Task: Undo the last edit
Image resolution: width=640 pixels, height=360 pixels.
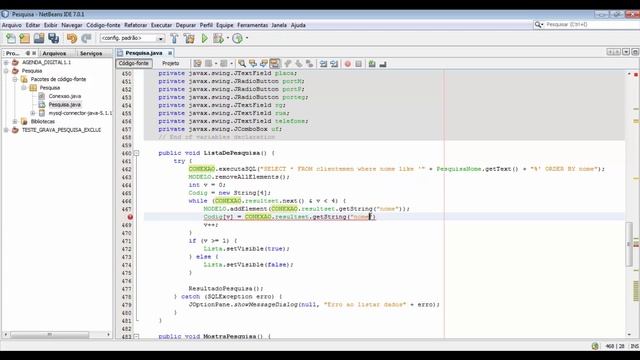Action: (72, 38)
